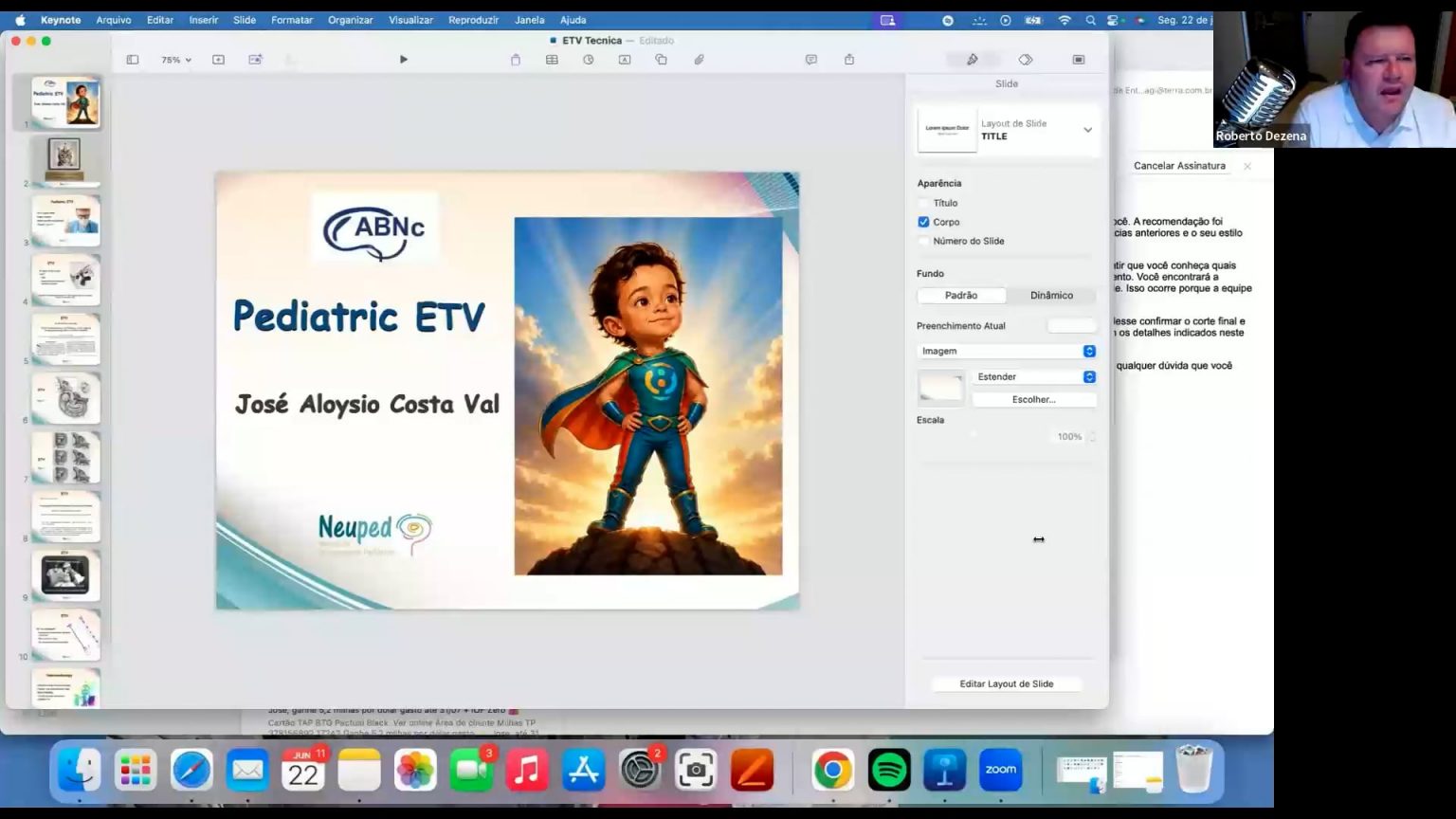Open the Organizar menu
This screenshot has width=1456, height=819.
tap(350, 20)
